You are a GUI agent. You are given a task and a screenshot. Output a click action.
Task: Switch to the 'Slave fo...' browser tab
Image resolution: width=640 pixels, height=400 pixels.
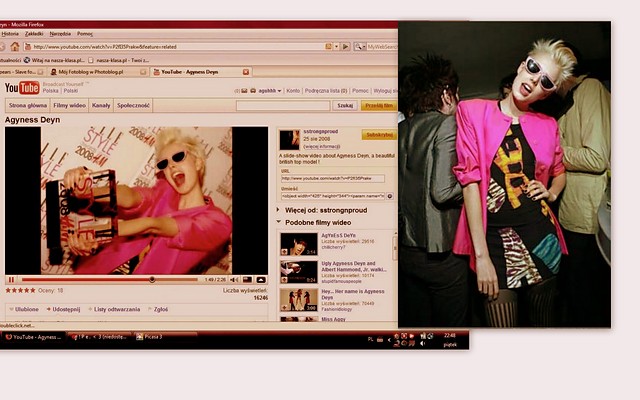click(22, 72)
